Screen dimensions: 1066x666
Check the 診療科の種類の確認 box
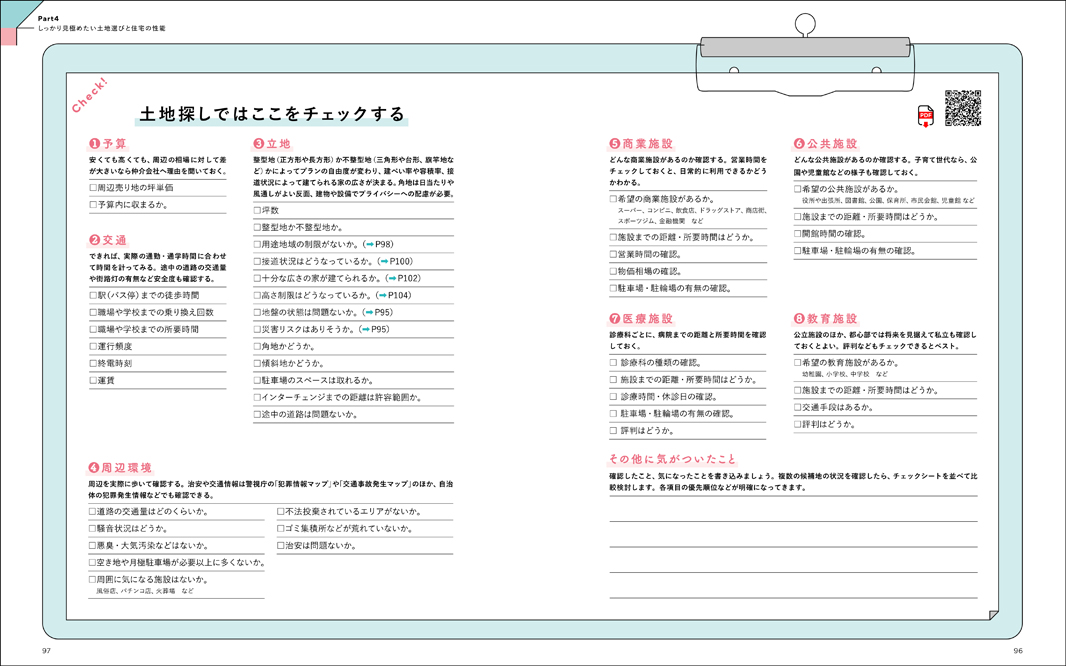pos(613,363)
